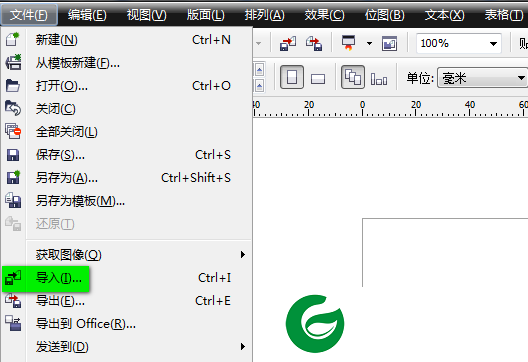The image size is (528, 362).
Task: Click the folder icon beside 打开
Action: 13,86
